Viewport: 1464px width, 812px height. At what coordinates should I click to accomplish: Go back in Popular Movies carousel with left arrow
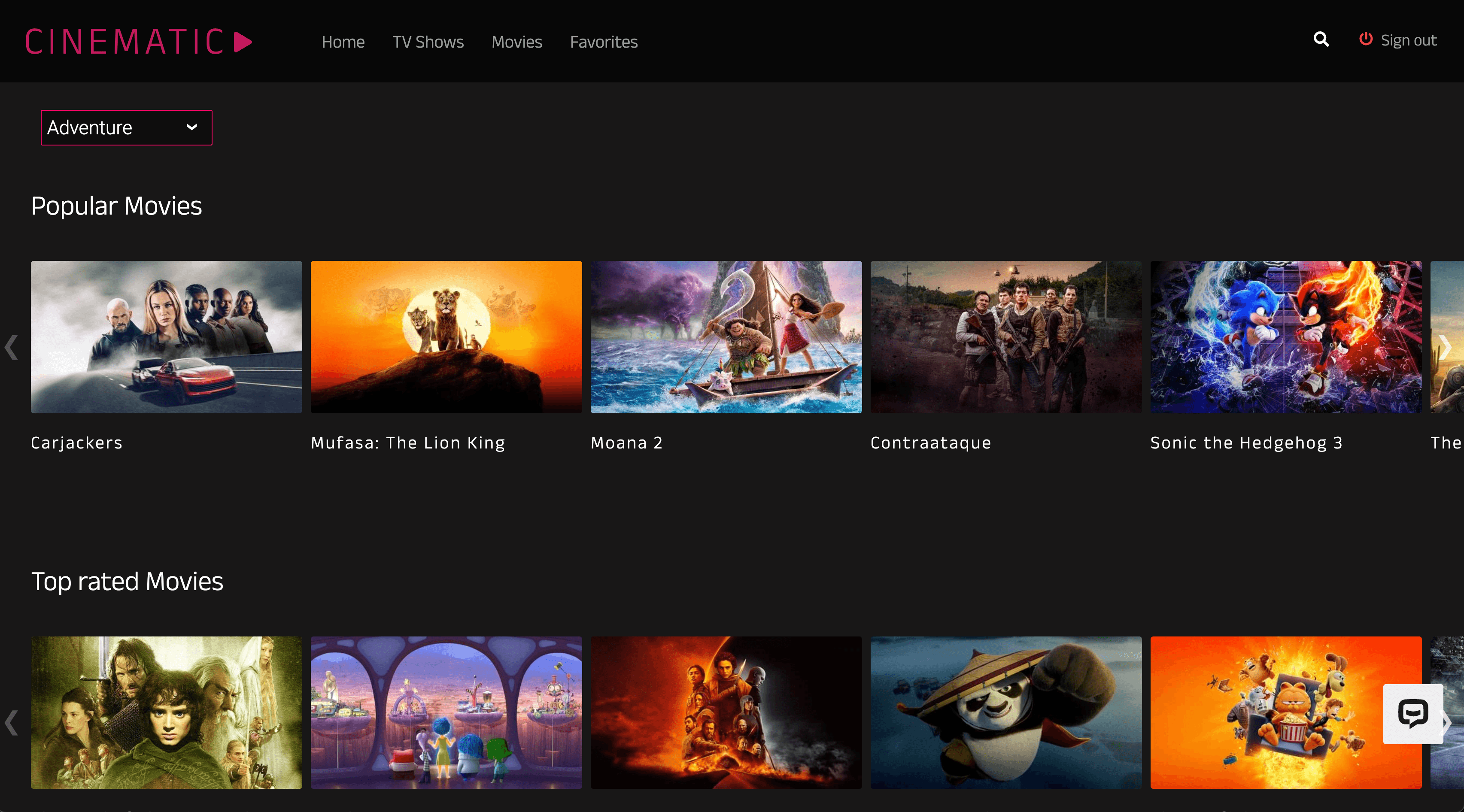pos(11,347)
